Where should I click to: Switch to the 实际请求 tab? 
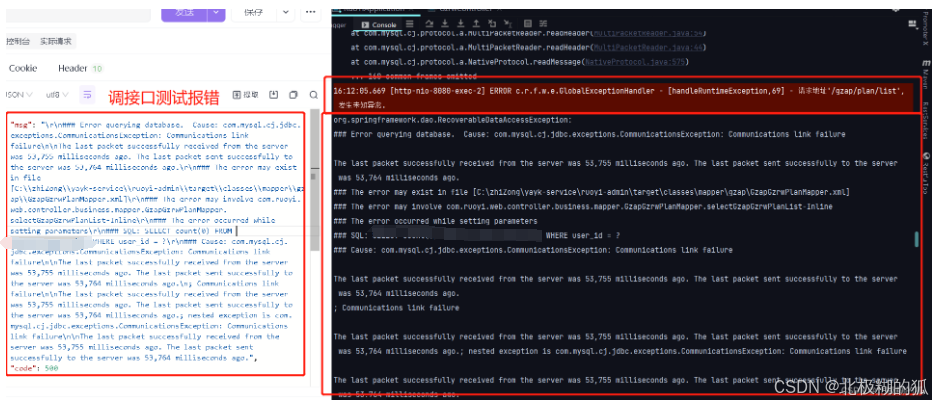click(x=56, y=42)
